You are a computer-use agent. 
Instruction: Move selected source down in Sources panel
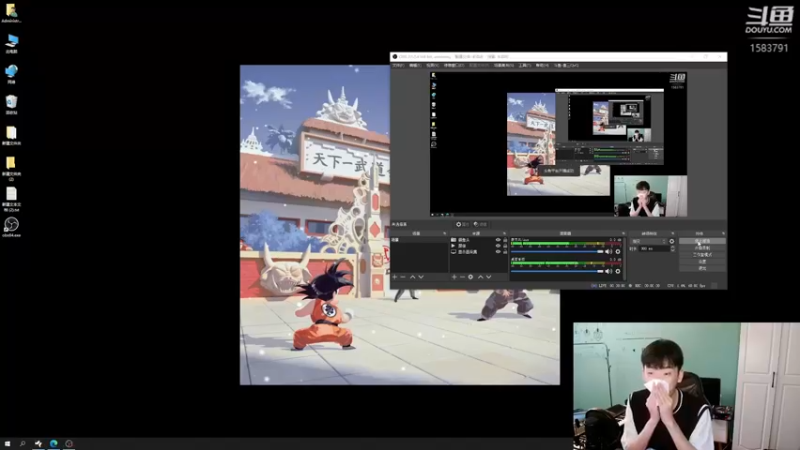pos(489,277)
